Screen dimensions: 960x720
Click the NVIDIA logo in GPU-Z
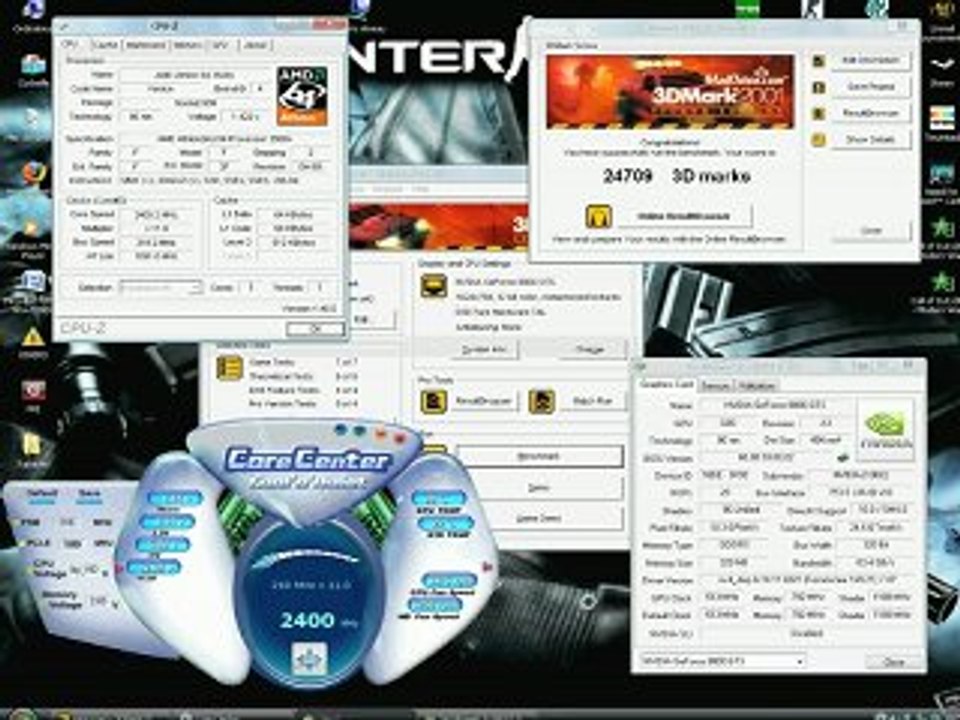pyautogui.click(x=885, y=429)
